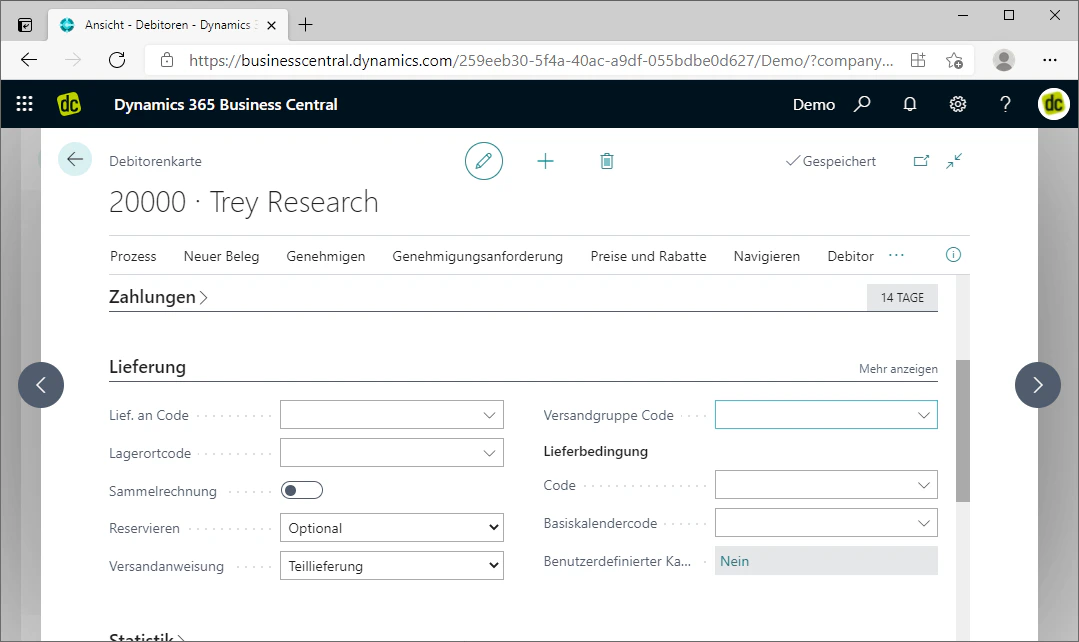Click the back arrow on Debitorenkarte

click(x=74, y=160)
